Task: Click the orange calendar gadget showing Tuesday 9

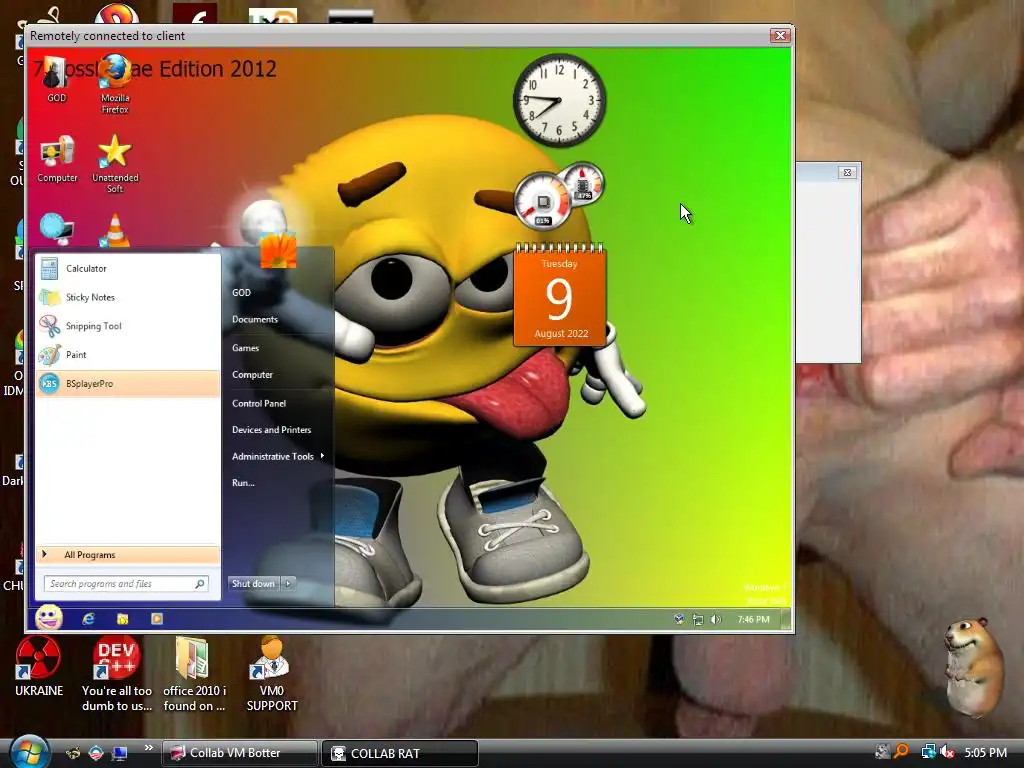Action: pyautogui.click(x=560, y=295)
